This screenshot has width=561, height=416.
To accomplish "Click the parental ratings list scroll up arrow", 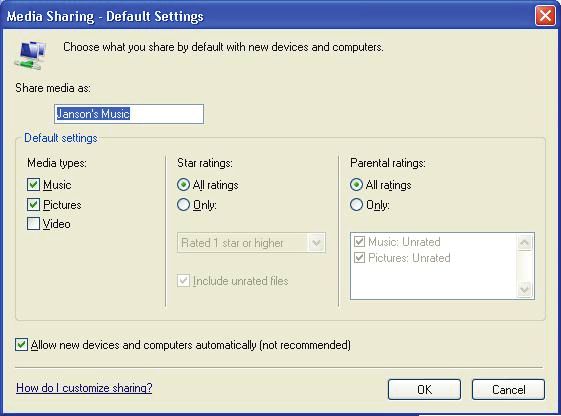I will tap(525, 243).
